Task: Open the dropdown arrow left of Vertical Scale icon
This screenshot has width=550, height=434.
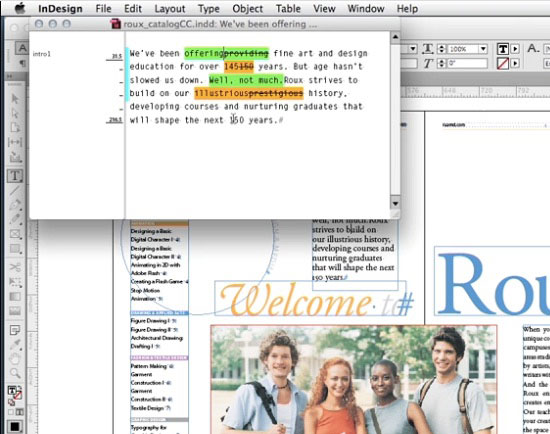Action: 412,49
